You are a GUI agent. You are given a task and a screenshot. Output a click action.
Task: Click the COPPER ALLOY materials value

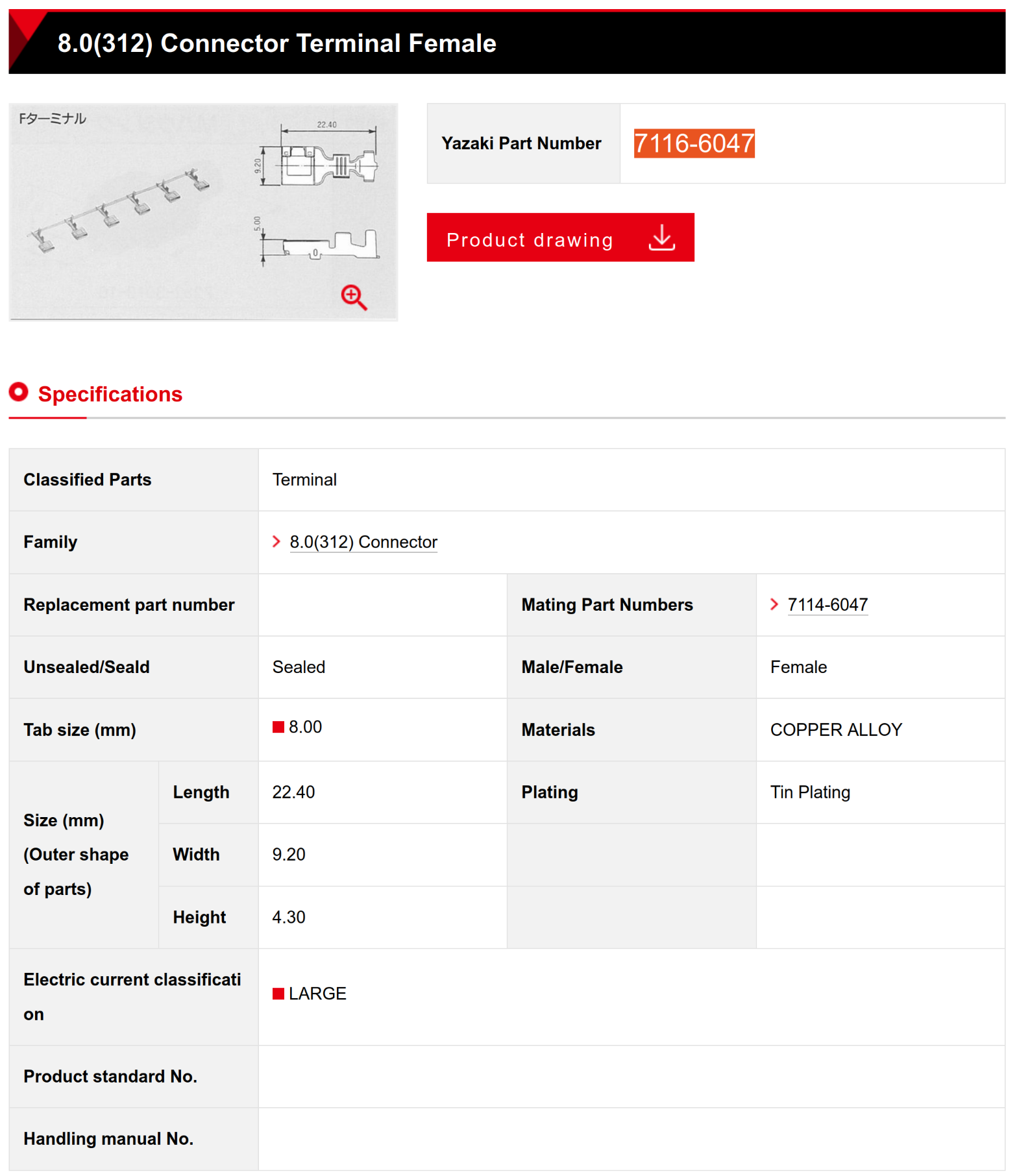click(x=836, y=729)
